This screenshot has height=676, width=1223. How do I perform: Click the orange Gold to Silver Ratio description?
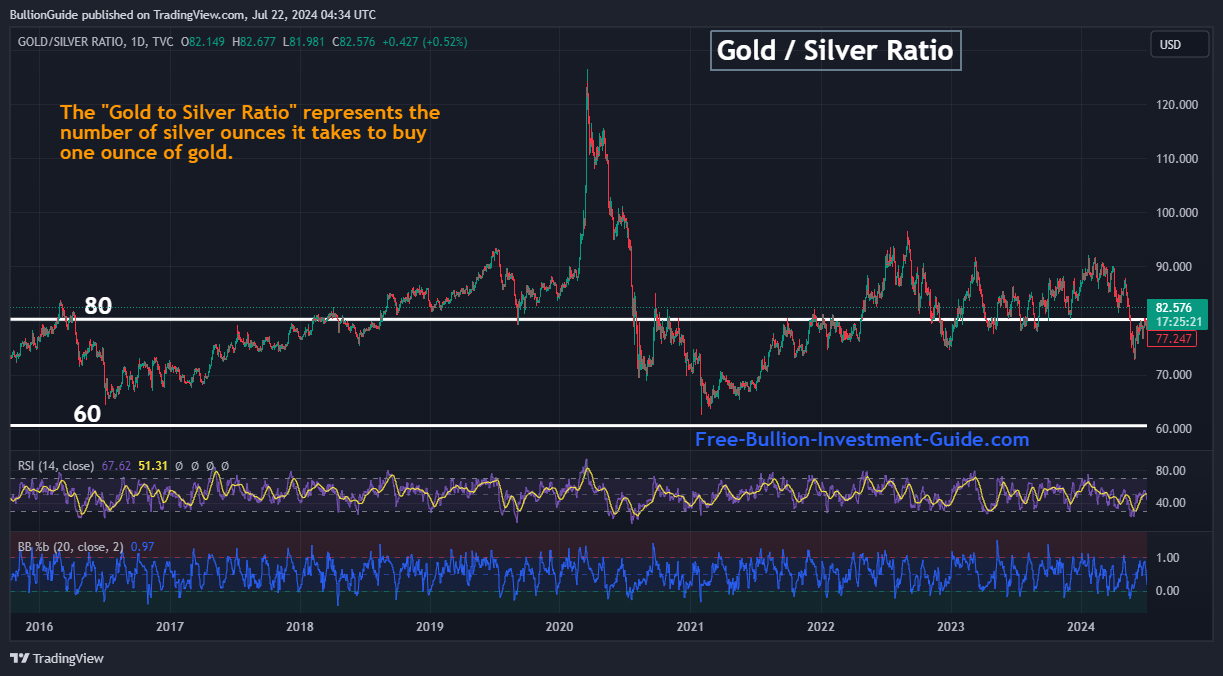(250, 132)
